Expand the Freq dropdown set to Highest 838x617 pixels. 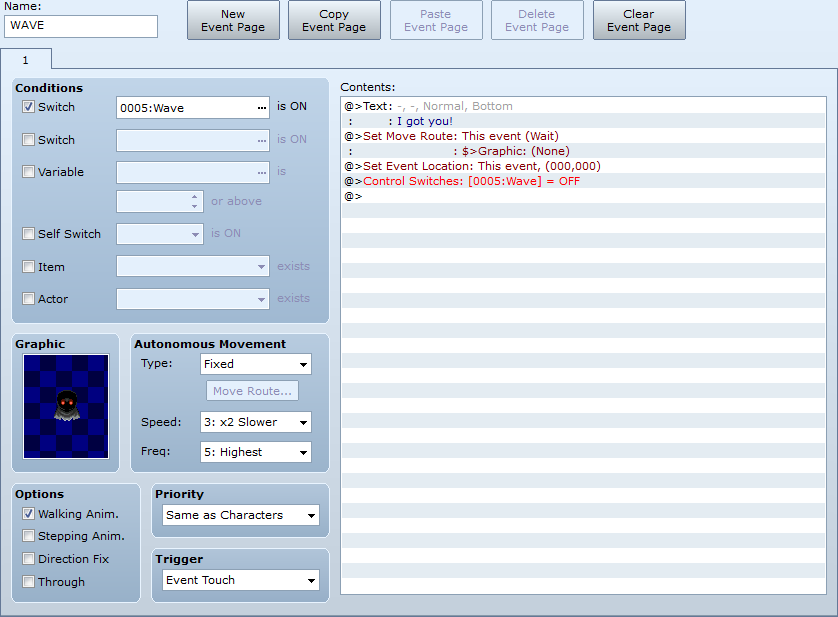pos(256,452)
